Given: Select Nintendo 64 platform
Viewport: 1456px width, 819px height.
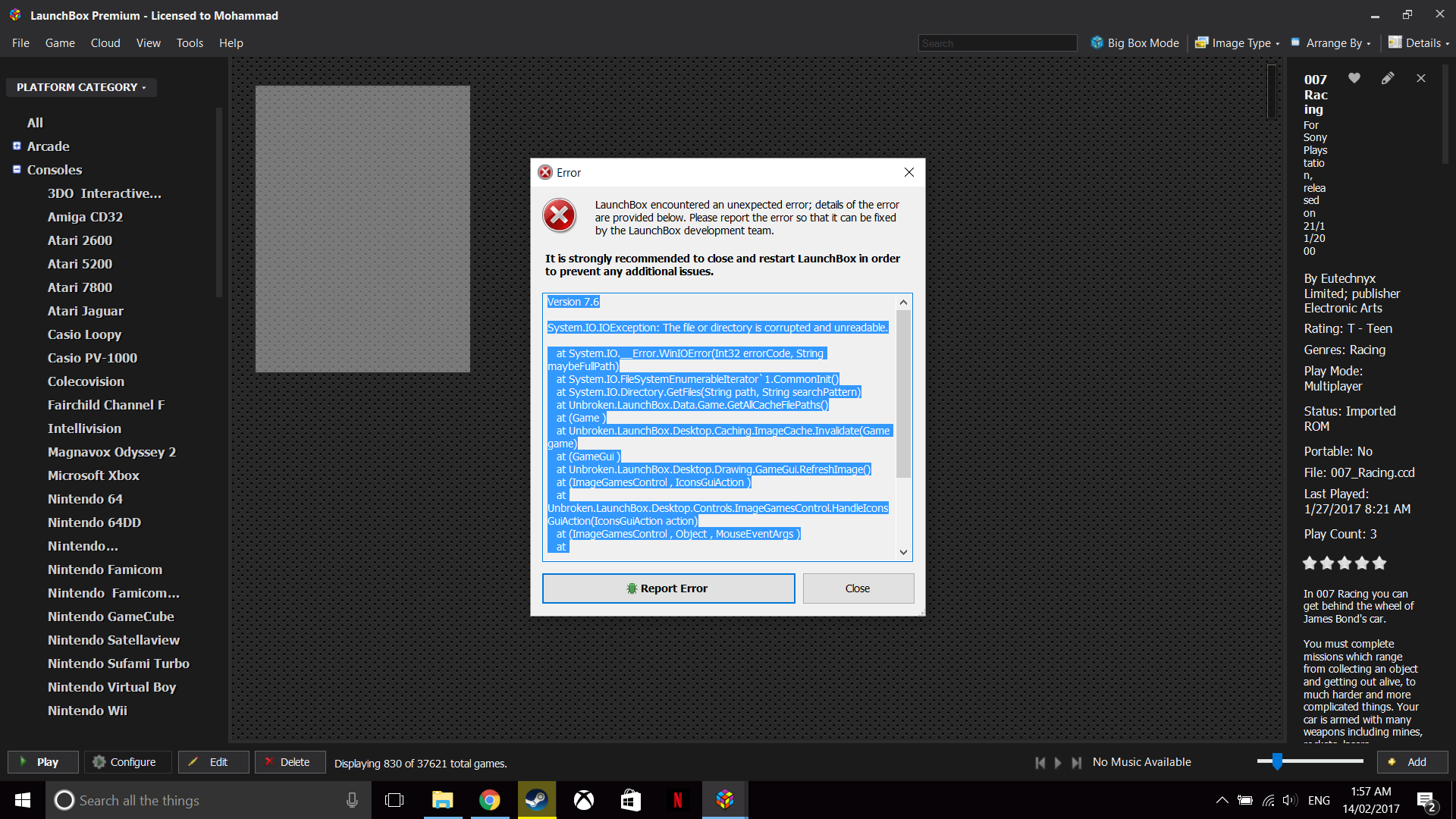Looking at the screenshot, I should 85,499.
